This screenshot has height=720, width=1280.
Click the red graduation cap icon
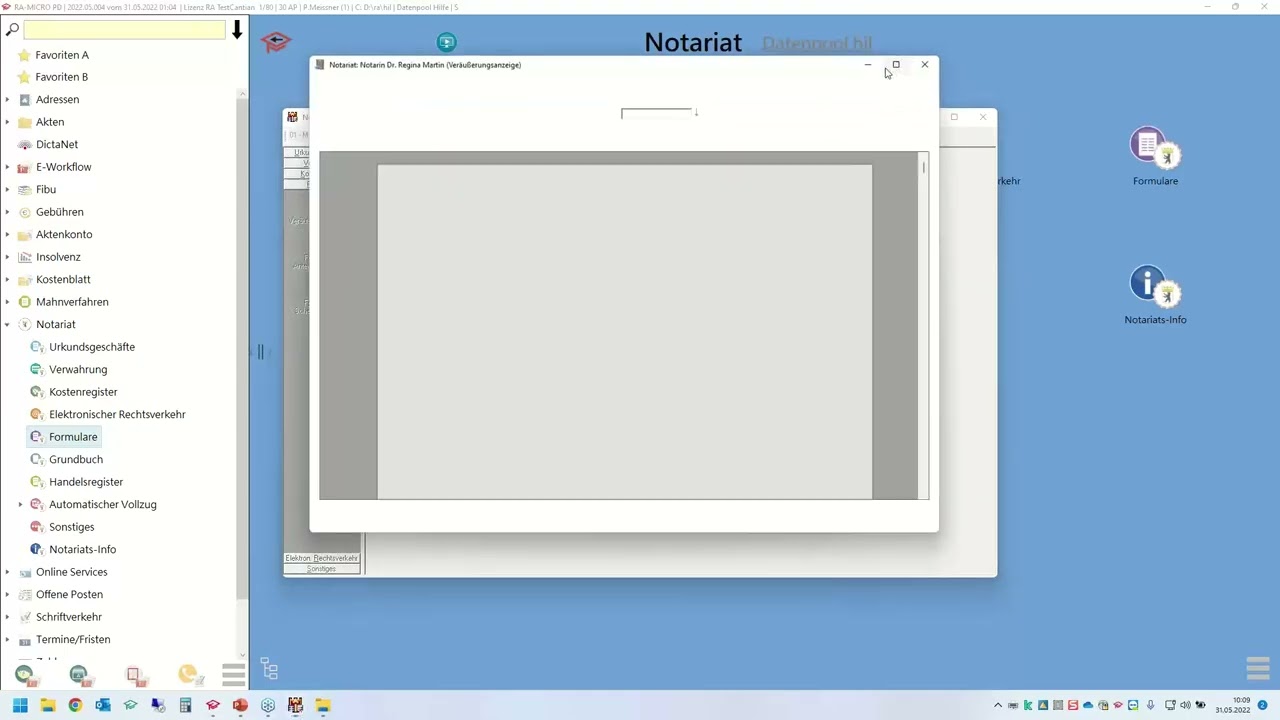pyautogui.click(x=276, y=42)
